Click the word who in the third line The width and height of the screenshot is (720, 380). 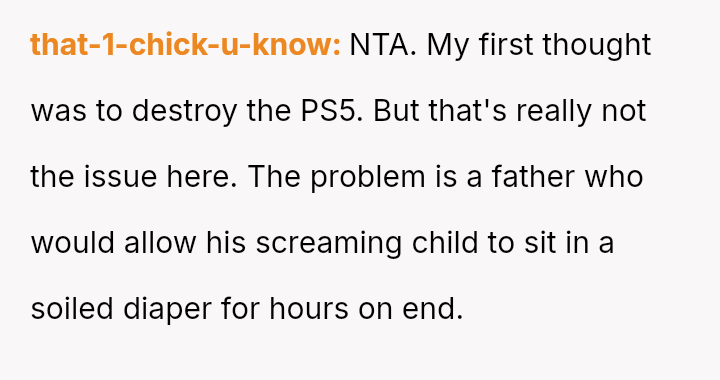point(613,177)
